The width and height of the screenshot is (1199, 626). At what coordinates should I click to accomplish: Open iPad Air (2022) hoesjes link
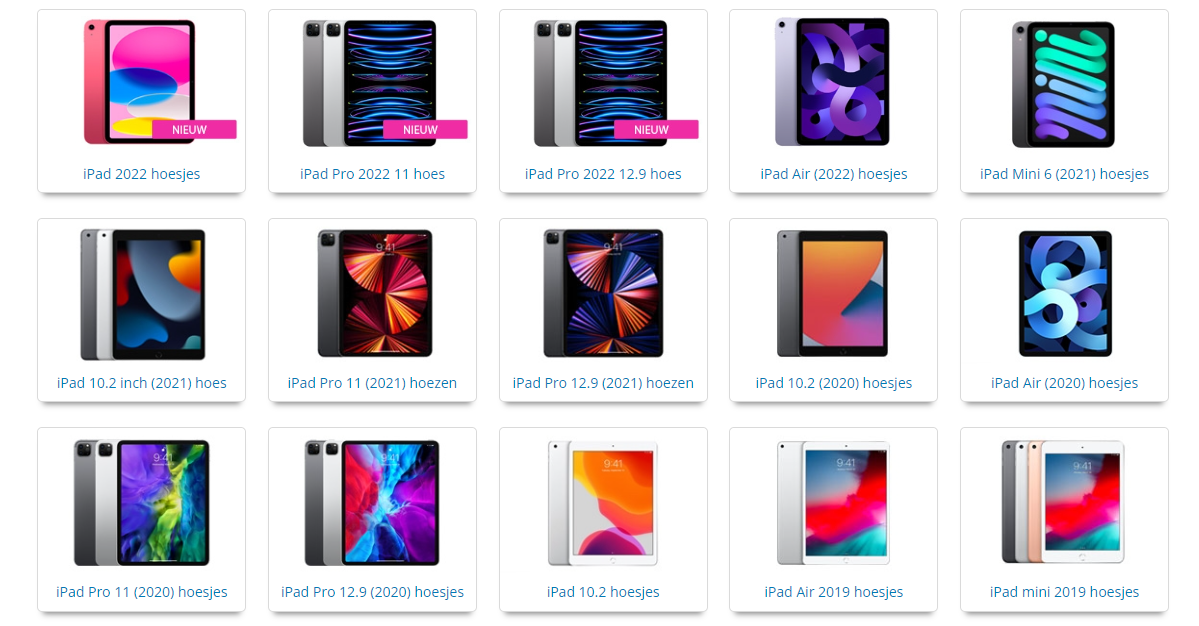(x=833, y=174)
